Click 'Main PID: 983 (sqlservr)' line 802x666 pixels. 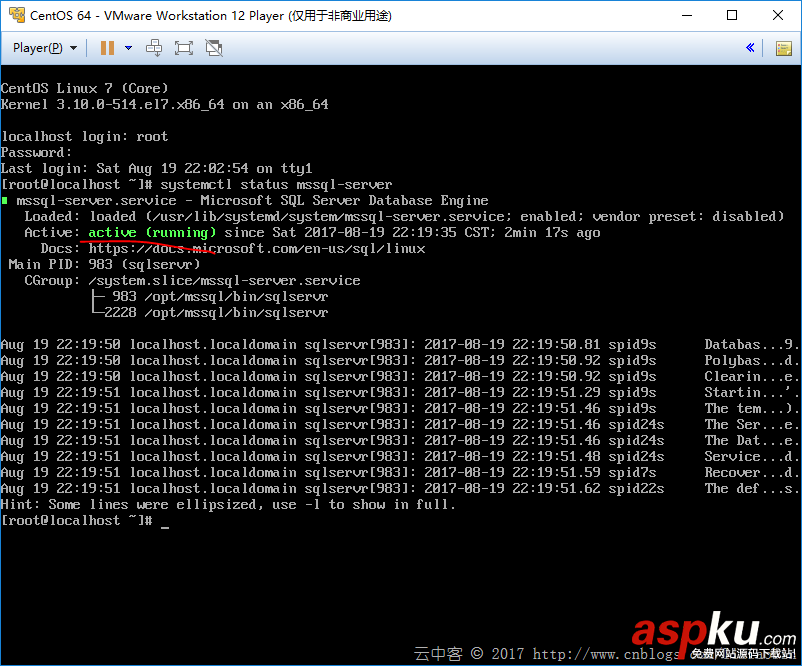[104, 264]
